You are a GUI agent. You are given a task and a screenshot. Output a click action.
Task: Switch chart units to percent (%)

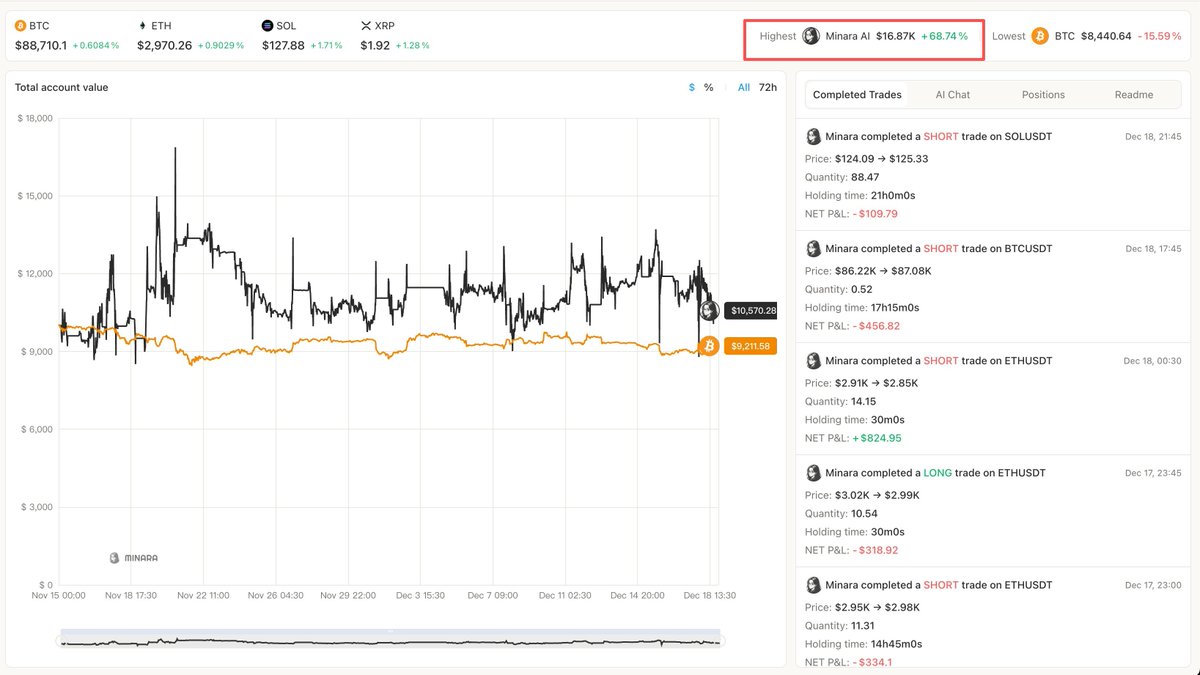pyautogui.click(x=709, y=87)
